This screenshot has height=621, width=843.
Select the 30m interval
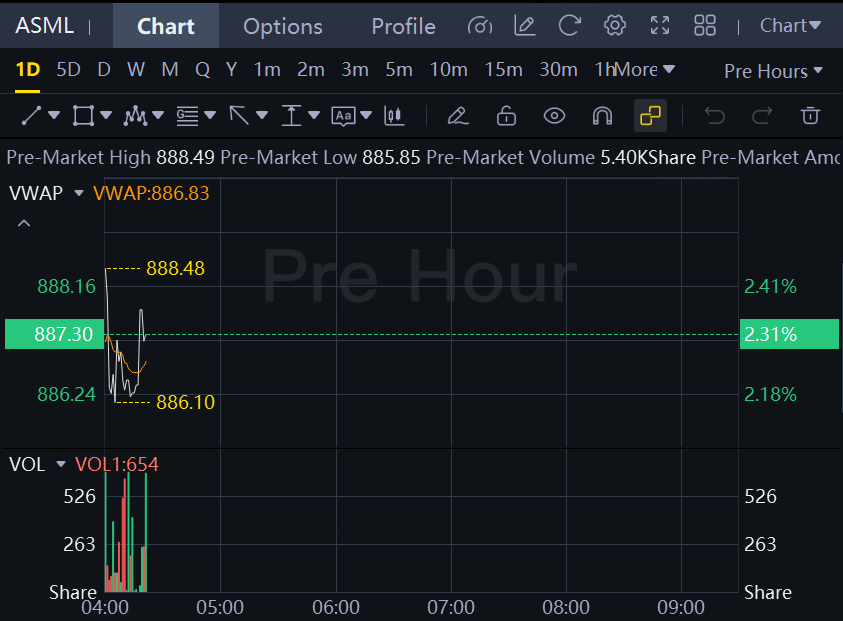[x=558, y=69]
